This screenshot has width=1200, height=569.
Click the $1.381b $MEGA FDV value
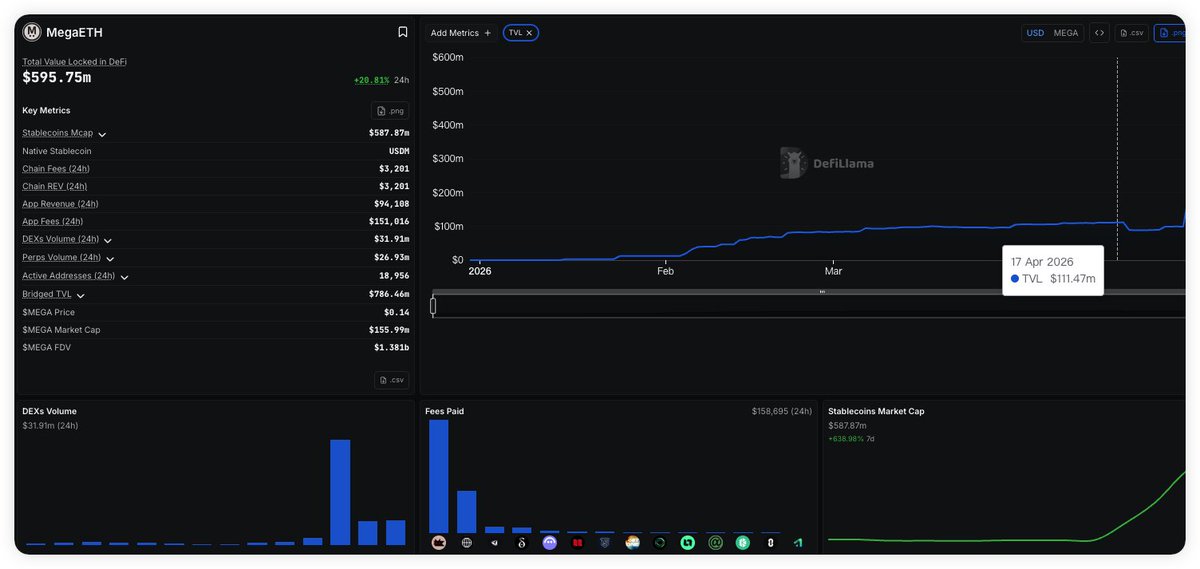[392, 348]
